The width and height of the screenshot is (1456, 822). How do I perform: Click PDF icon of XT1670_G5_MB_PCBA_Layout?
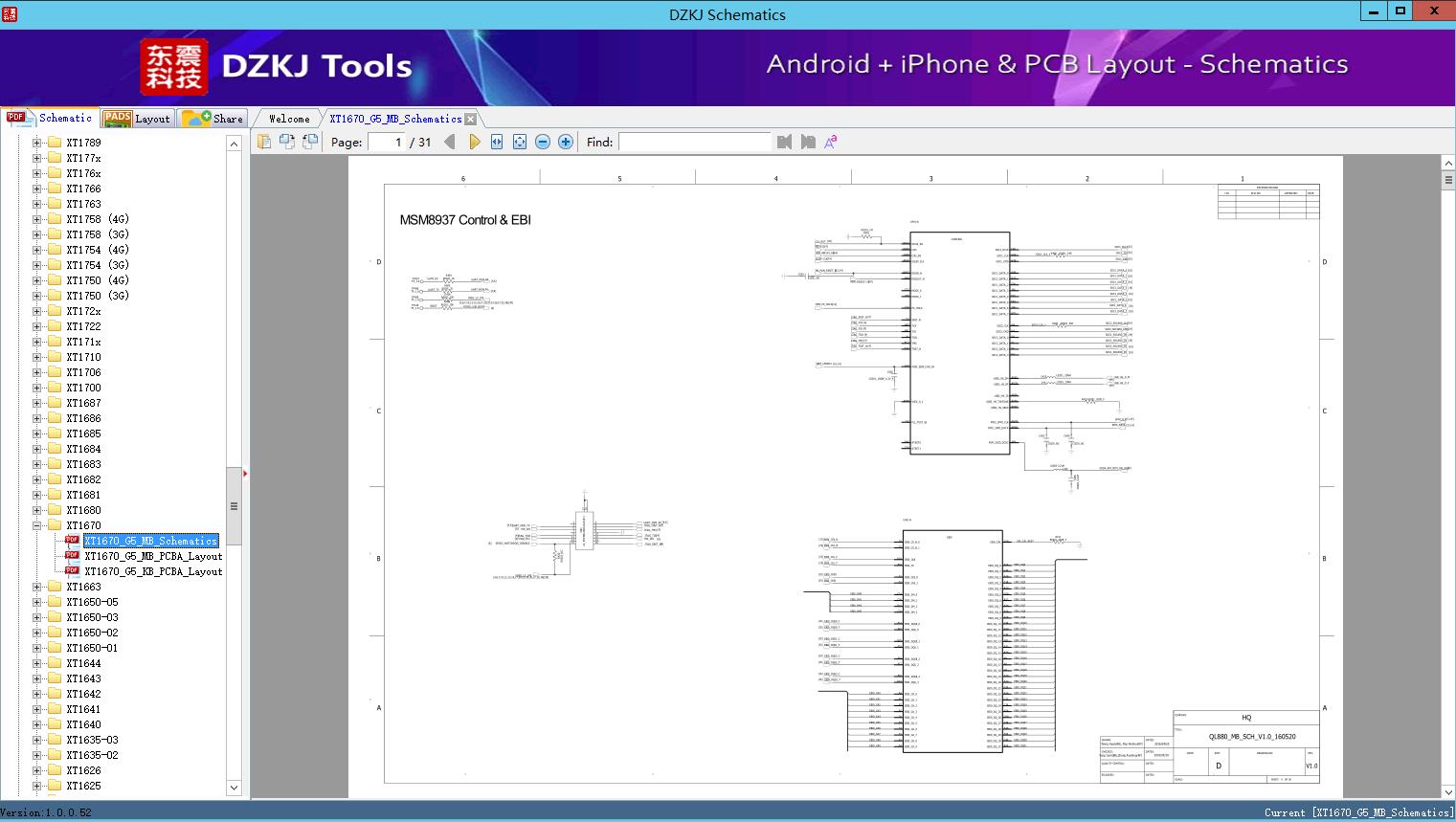(72, 555)
